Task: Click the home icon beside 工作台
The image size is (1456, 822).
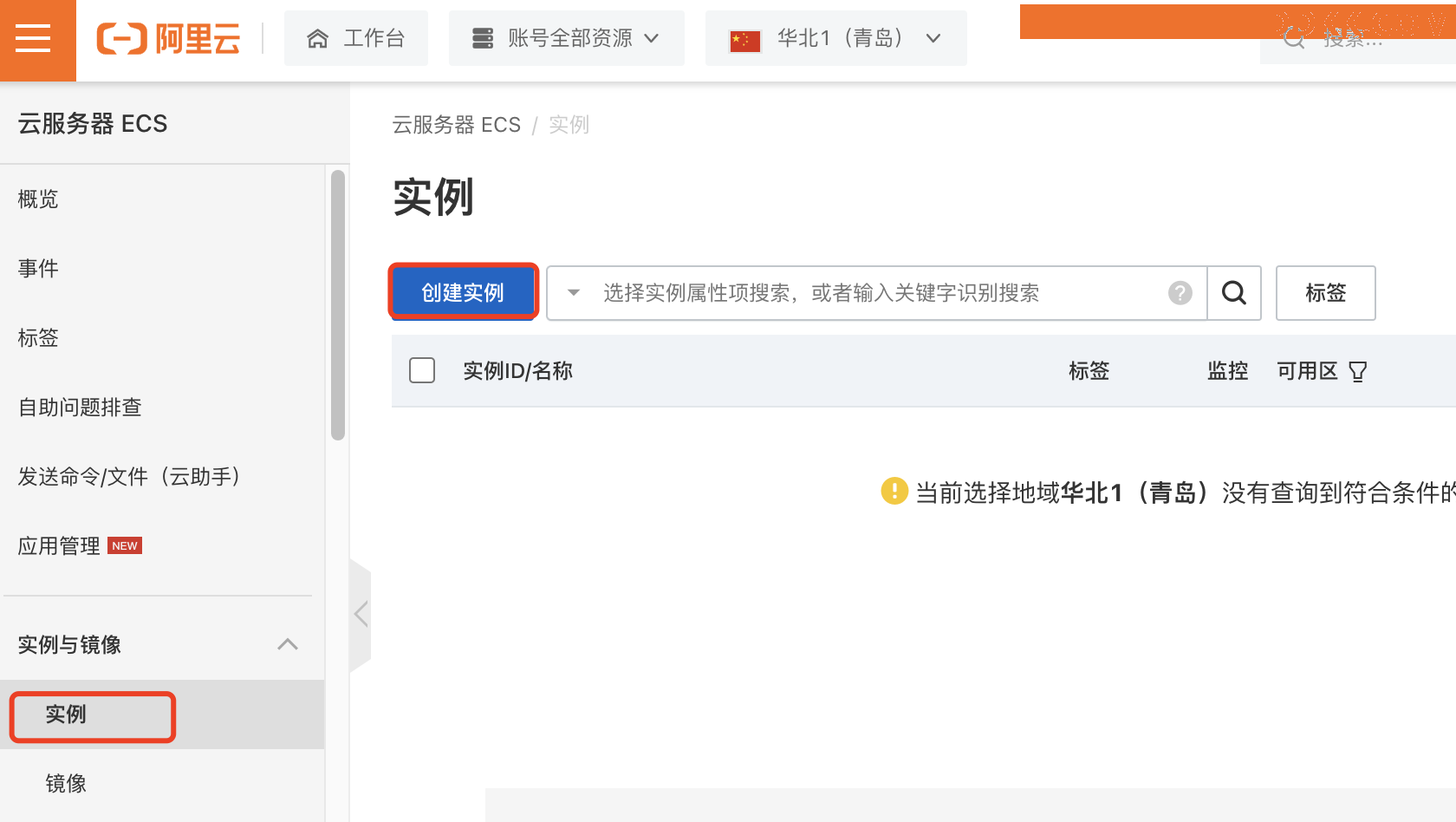Action: [318, 38]
